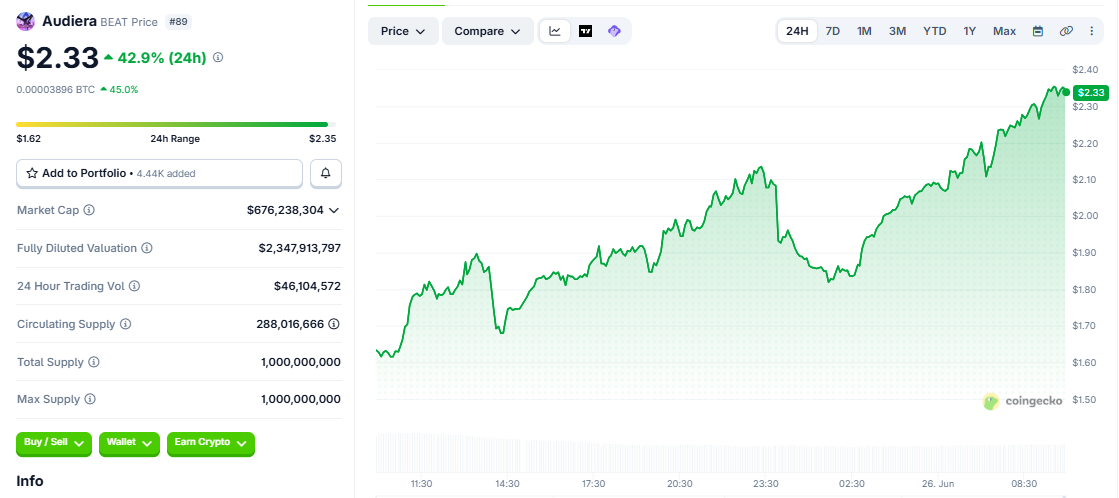Show Market Cap info tooltip icon
The height and width of the screenshot is (498, 1119).
click(89, 210)
